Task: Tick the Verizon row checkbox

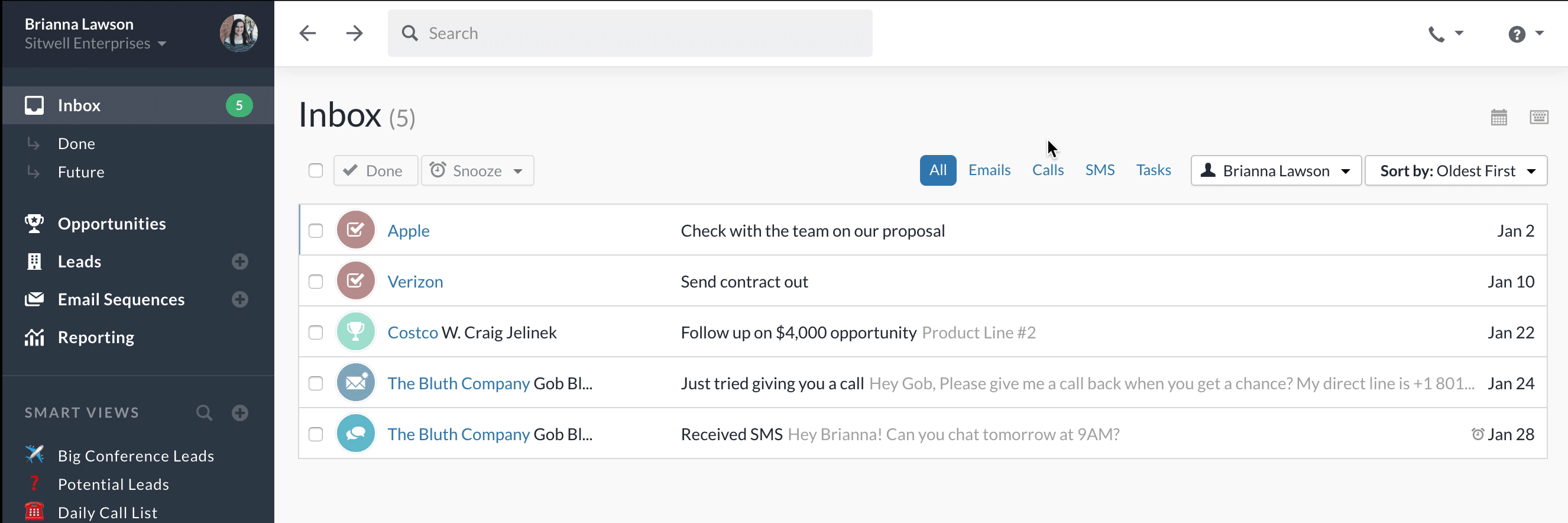Action: pyautogui.click(x=315, y=282)
